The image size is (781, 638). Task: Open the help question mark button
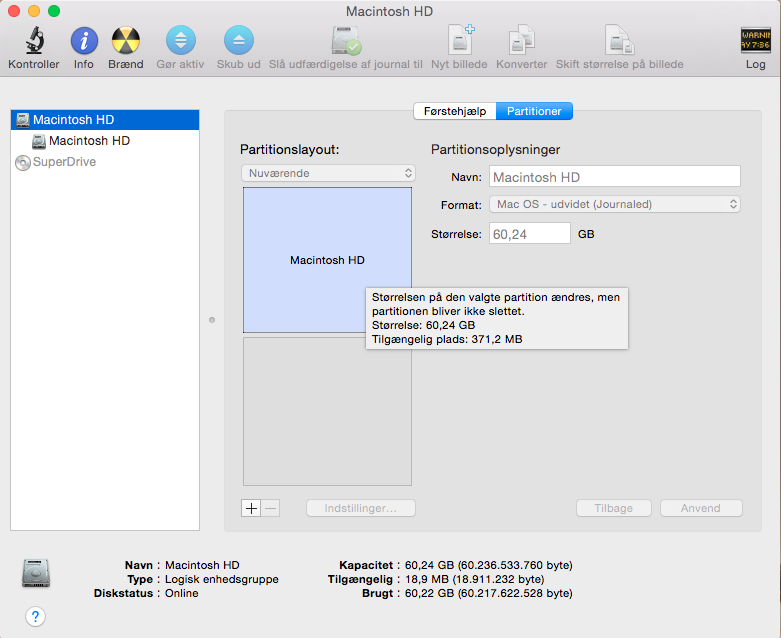click(35, 617)
